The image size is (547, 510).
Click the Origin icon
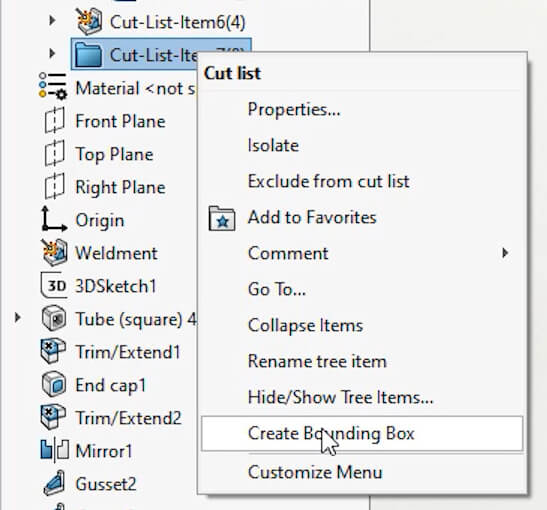[x=54, y=219]
